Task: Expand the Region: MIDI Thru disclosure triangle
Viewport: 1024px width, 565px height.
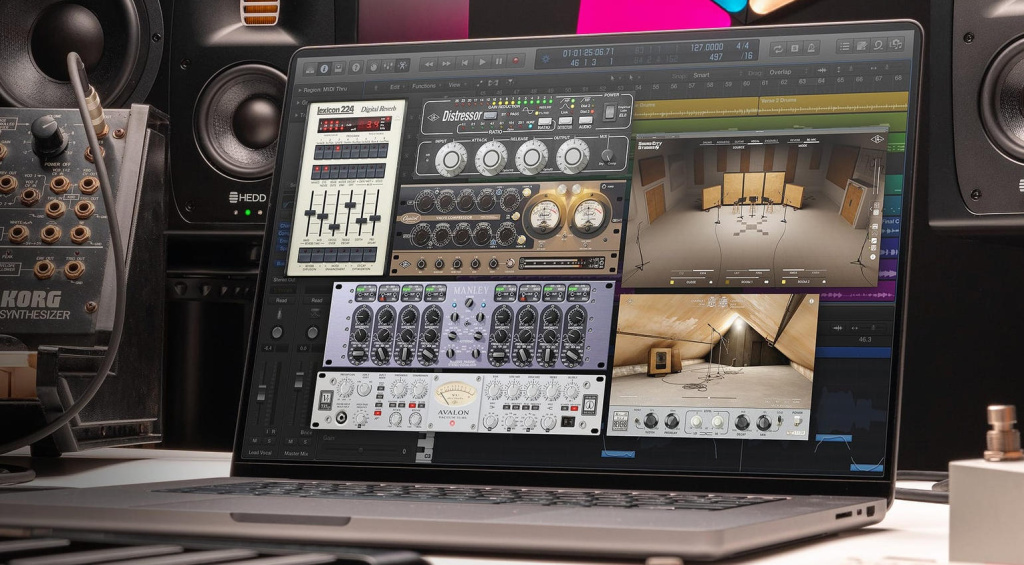Action: pyautogui.click(x=300, y=89)
